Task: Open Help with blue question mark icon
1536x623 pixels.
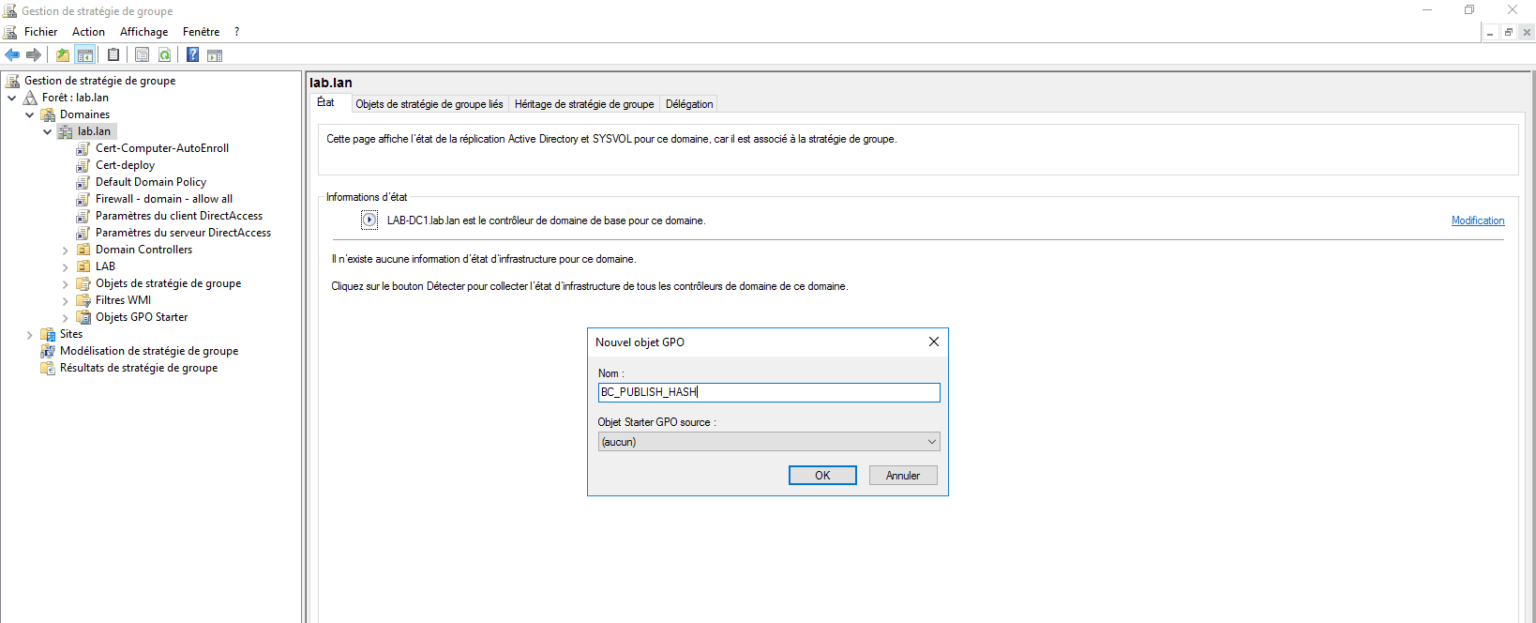Action: point(192,55)
